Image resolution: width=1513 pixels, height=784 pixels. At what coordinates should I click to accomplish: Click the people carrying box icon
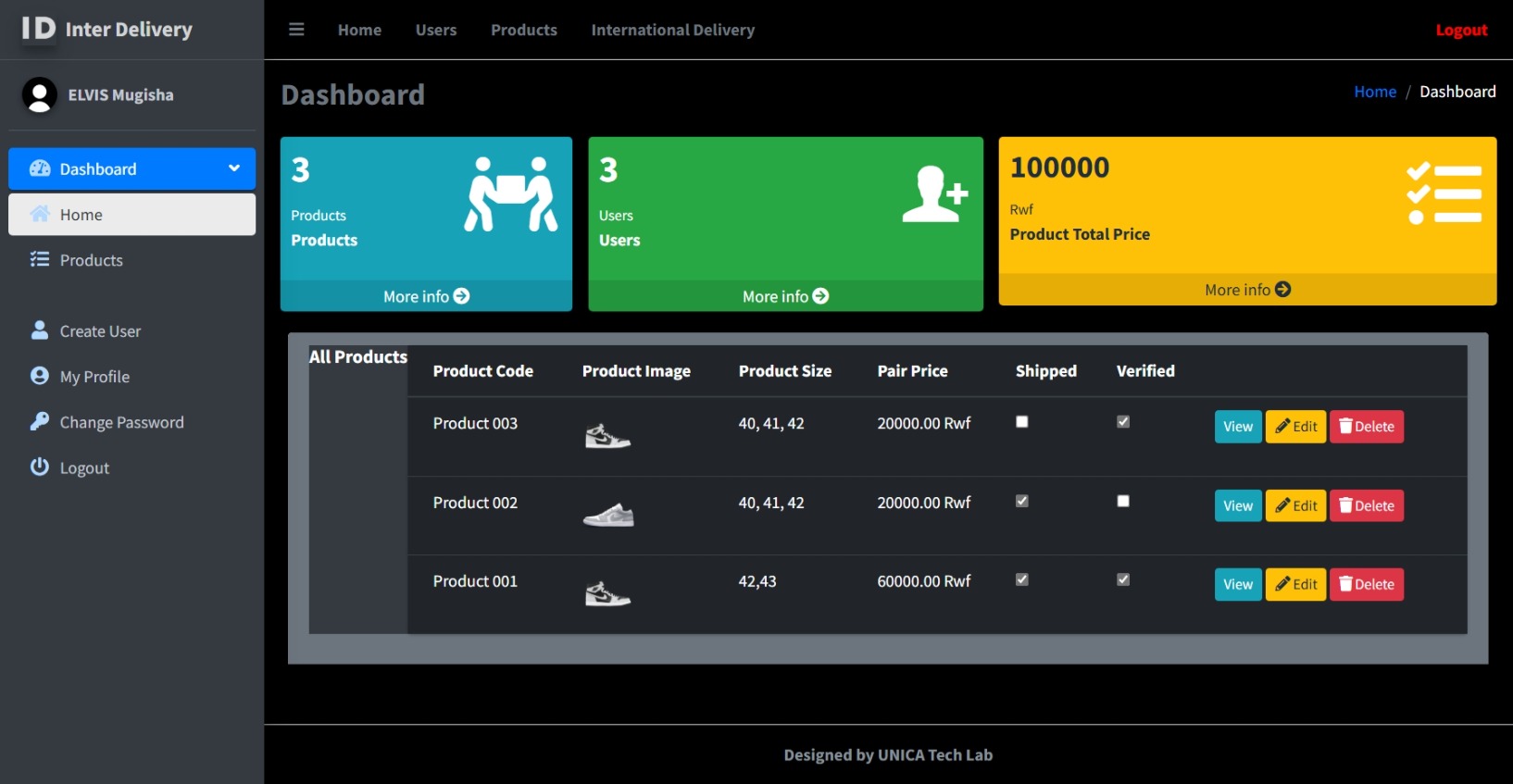pyautogui.click(x=511, y=193)
